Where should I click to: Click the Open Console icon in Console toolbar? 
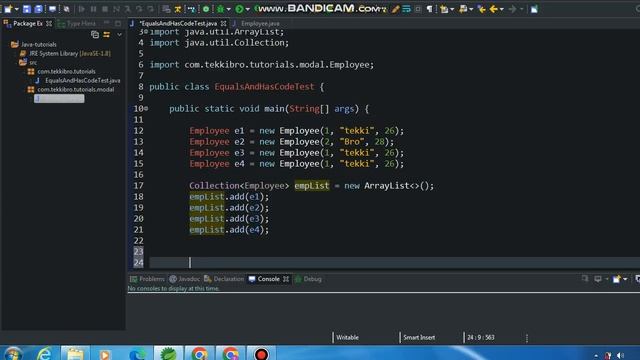click(616, 279)
